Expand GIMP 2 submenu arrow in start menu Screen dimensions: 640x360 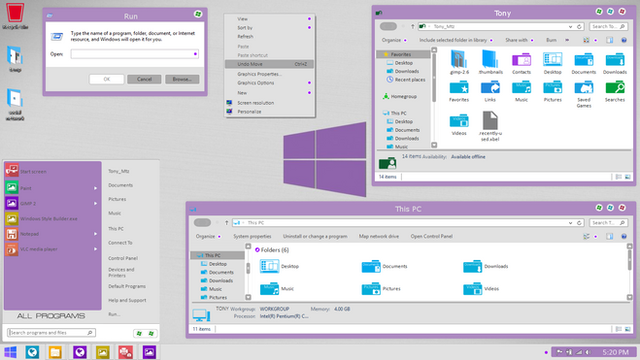pos(96,203)
